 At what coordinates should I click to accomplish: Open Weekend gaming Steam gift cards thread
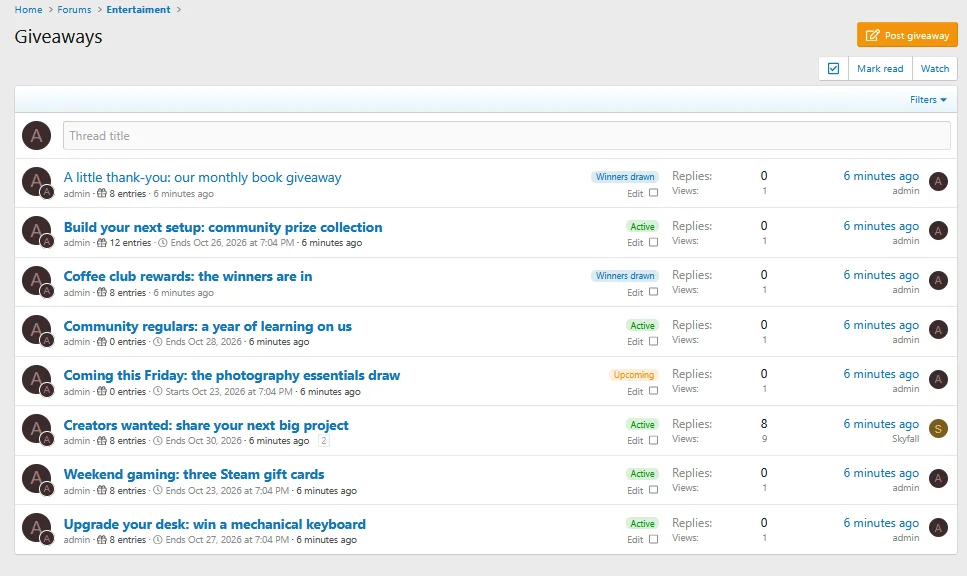tap(194, 474)
